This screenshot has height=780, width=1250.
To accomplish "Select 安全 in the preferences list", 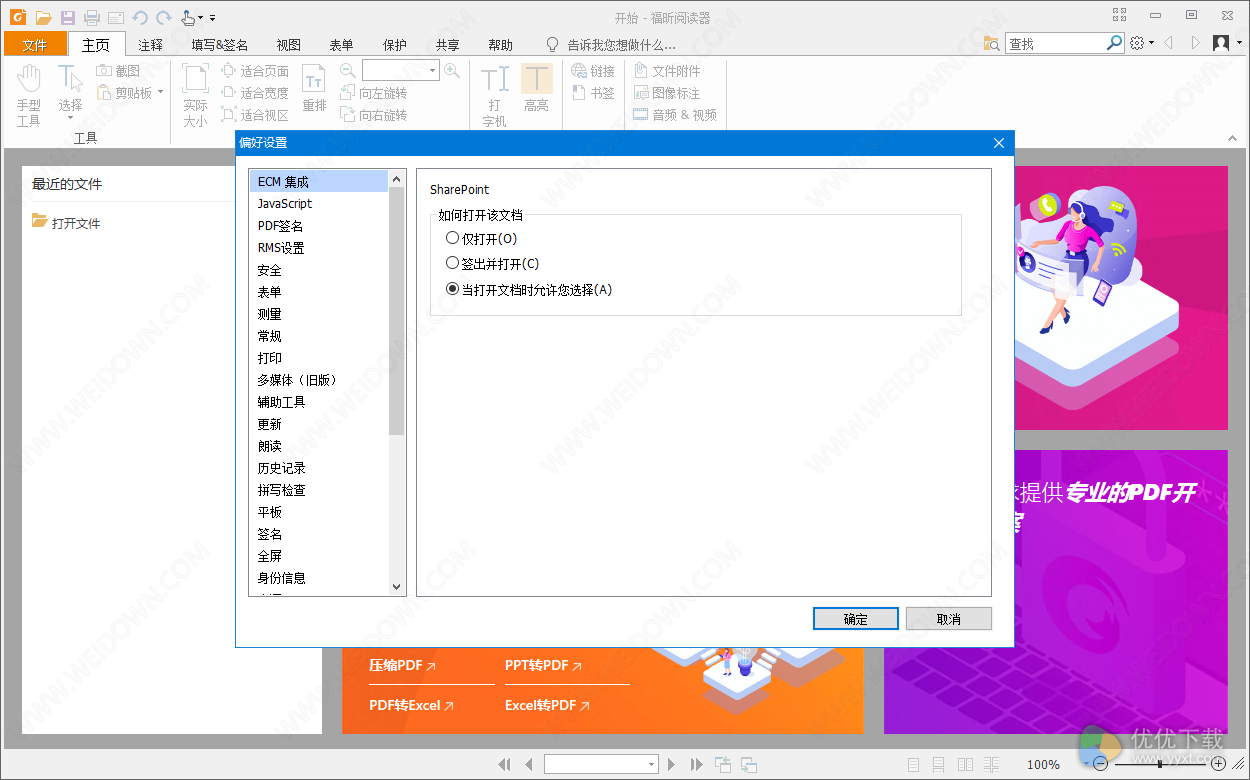I will coord(318,269).
